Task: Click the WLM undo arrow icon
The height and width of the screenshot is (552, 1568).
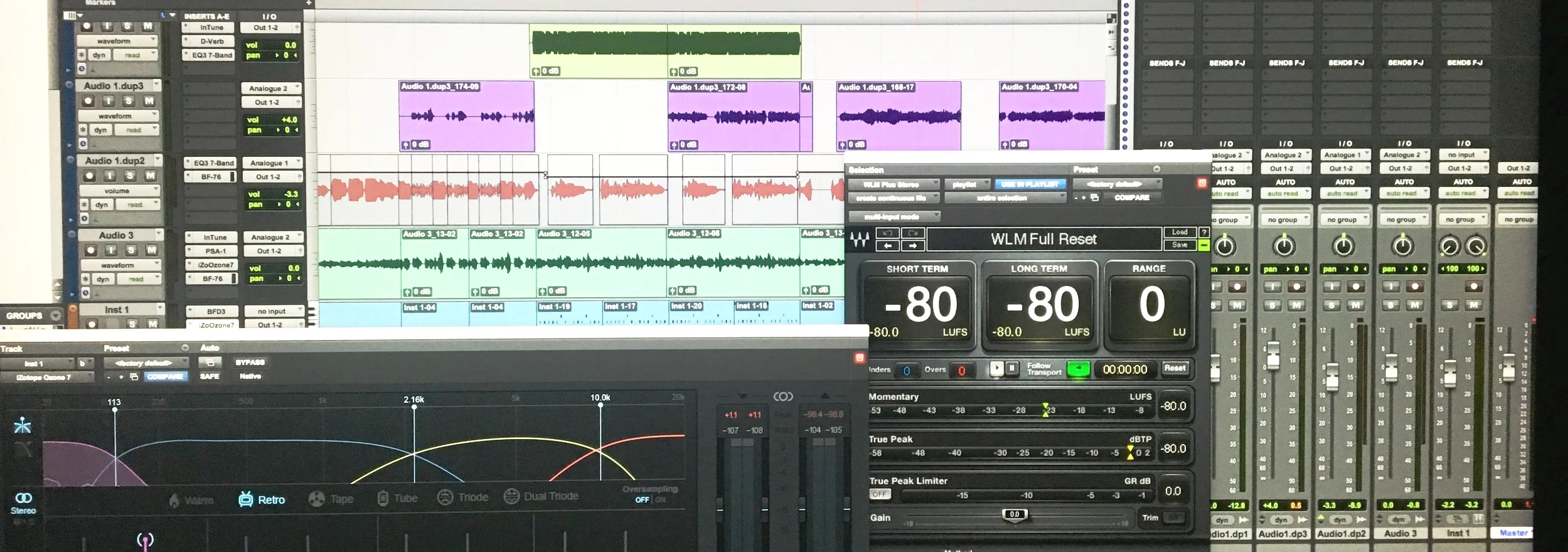Action: coord(888,233)
